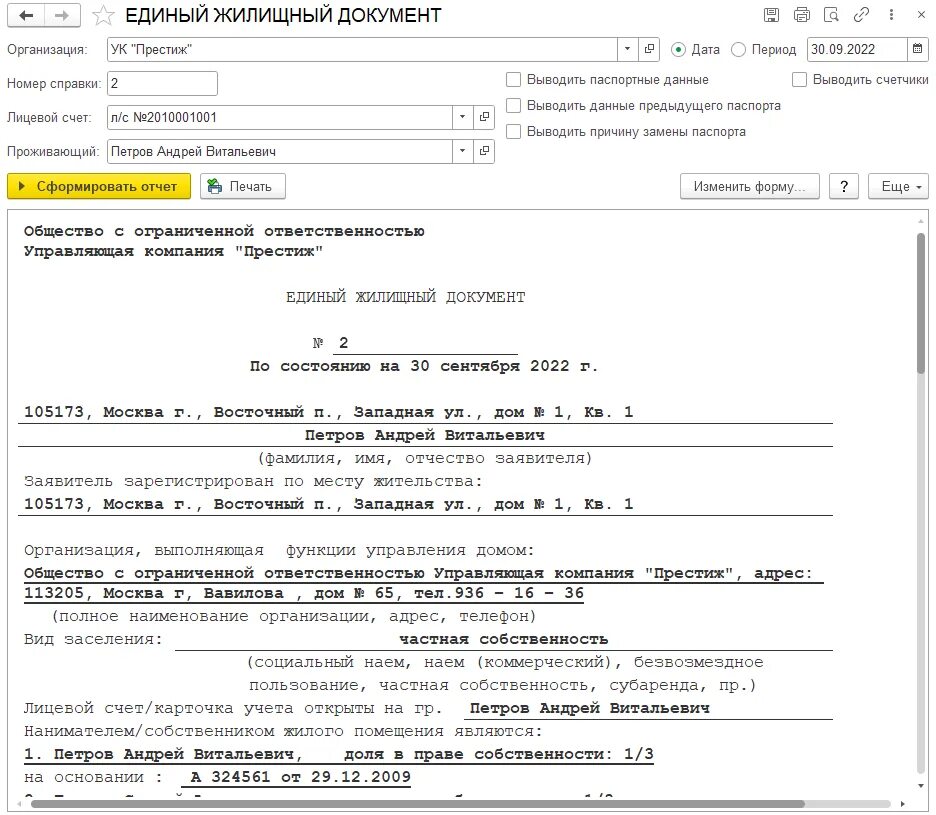Copy a link using the chain icon

[861, 15]
